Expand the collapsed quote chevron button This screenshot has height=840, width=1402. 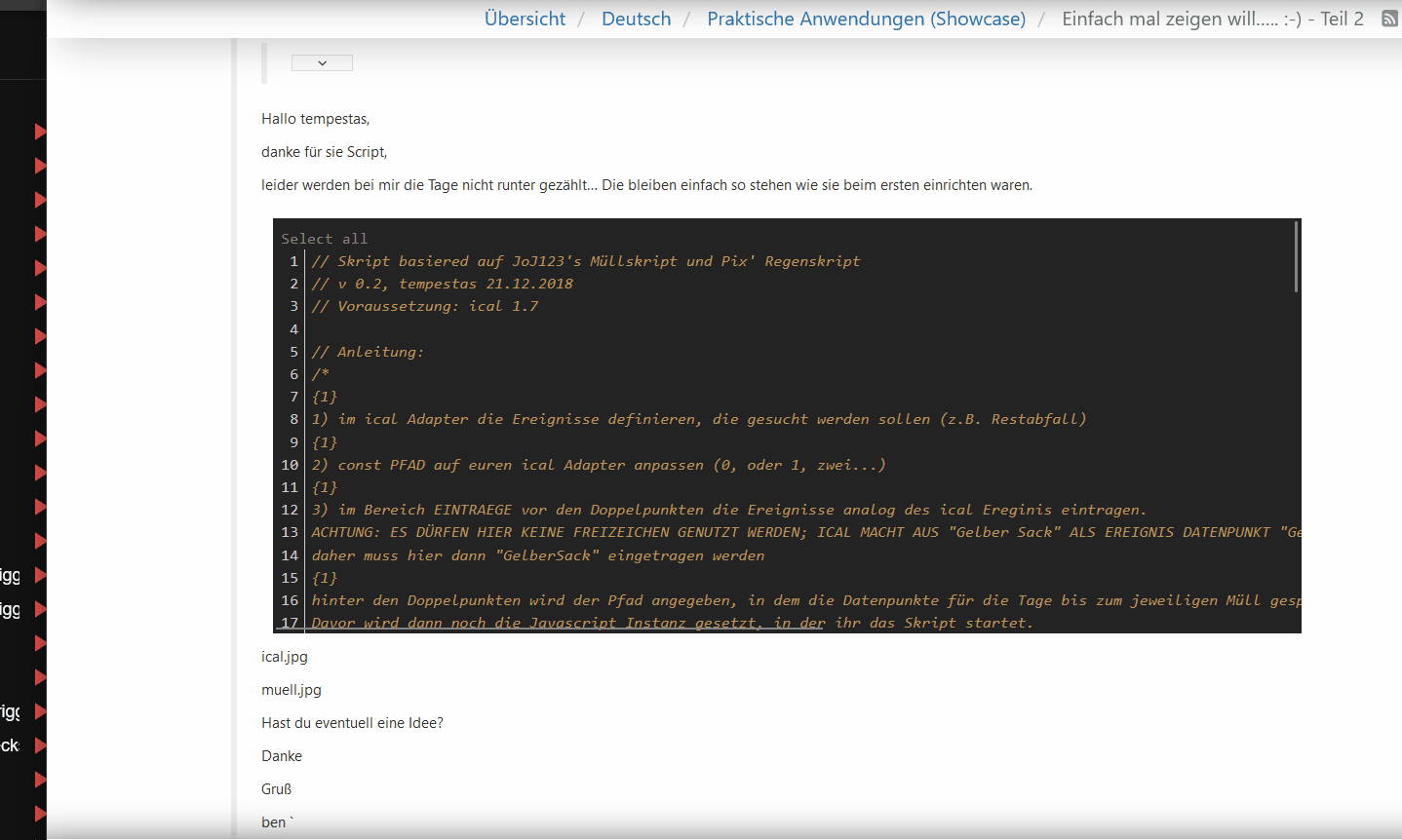tap(322, 62)
